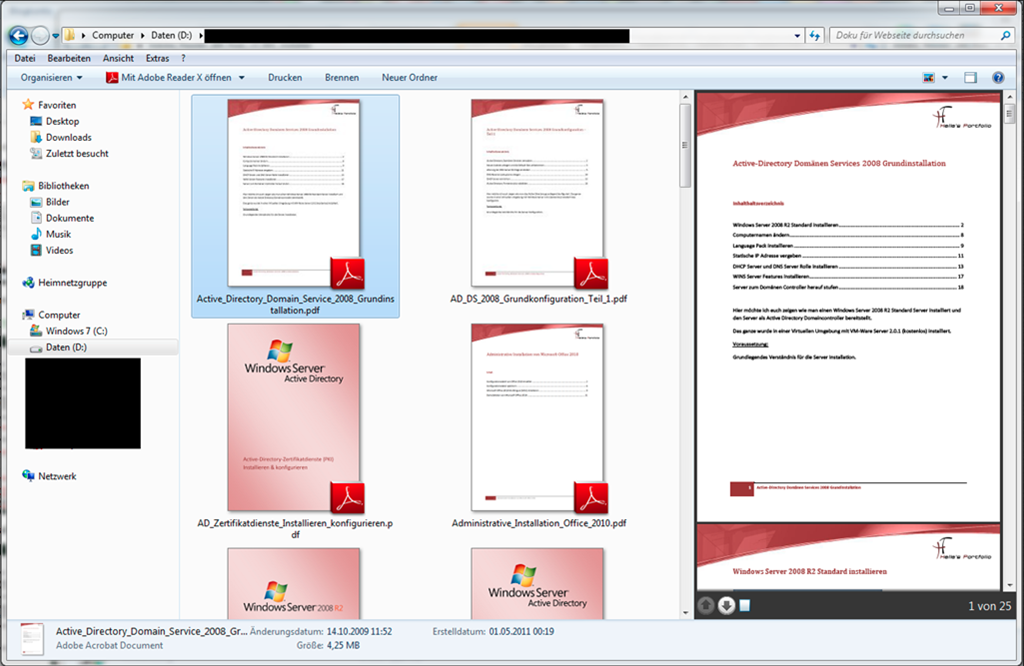Click the Neuer Ordner button
The height and width of the screenshot is (666, 1024).
409,78
